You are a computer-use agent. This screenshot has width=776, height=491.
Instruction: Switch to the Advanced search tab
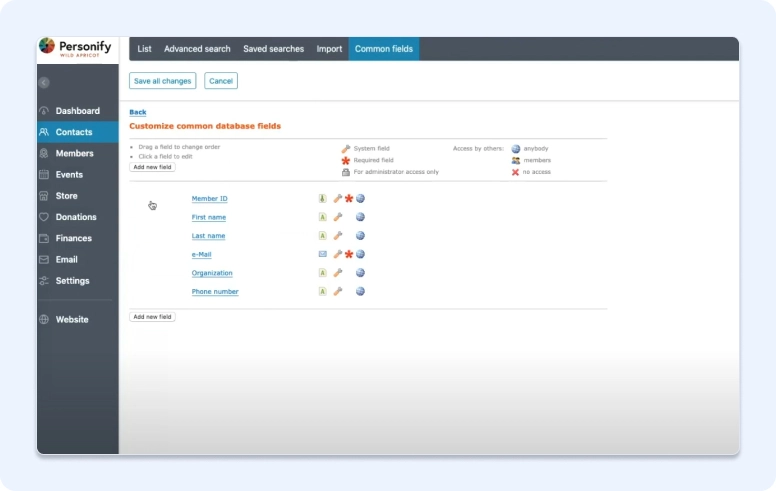197,49
